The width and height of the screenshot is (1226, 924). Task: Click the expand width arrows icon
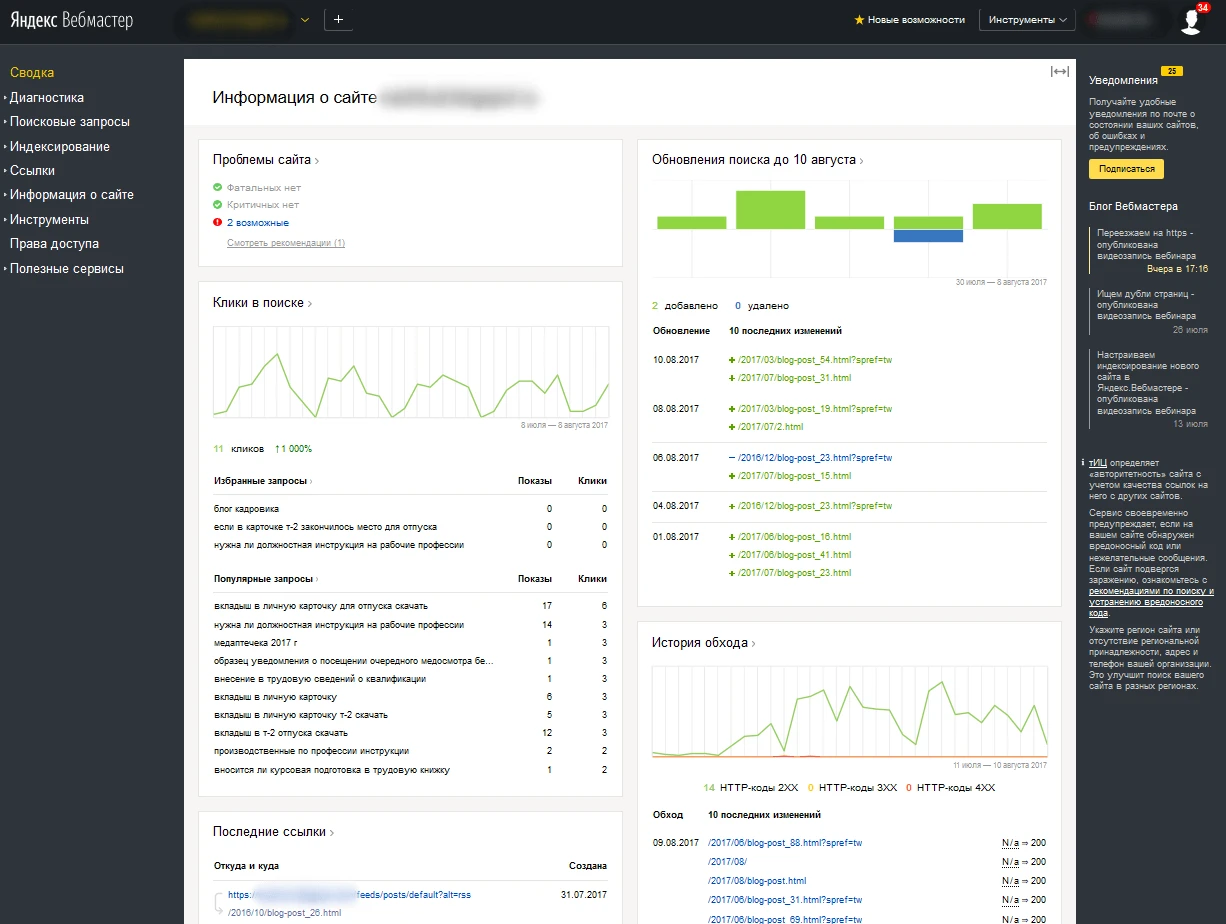(1059, 71)
